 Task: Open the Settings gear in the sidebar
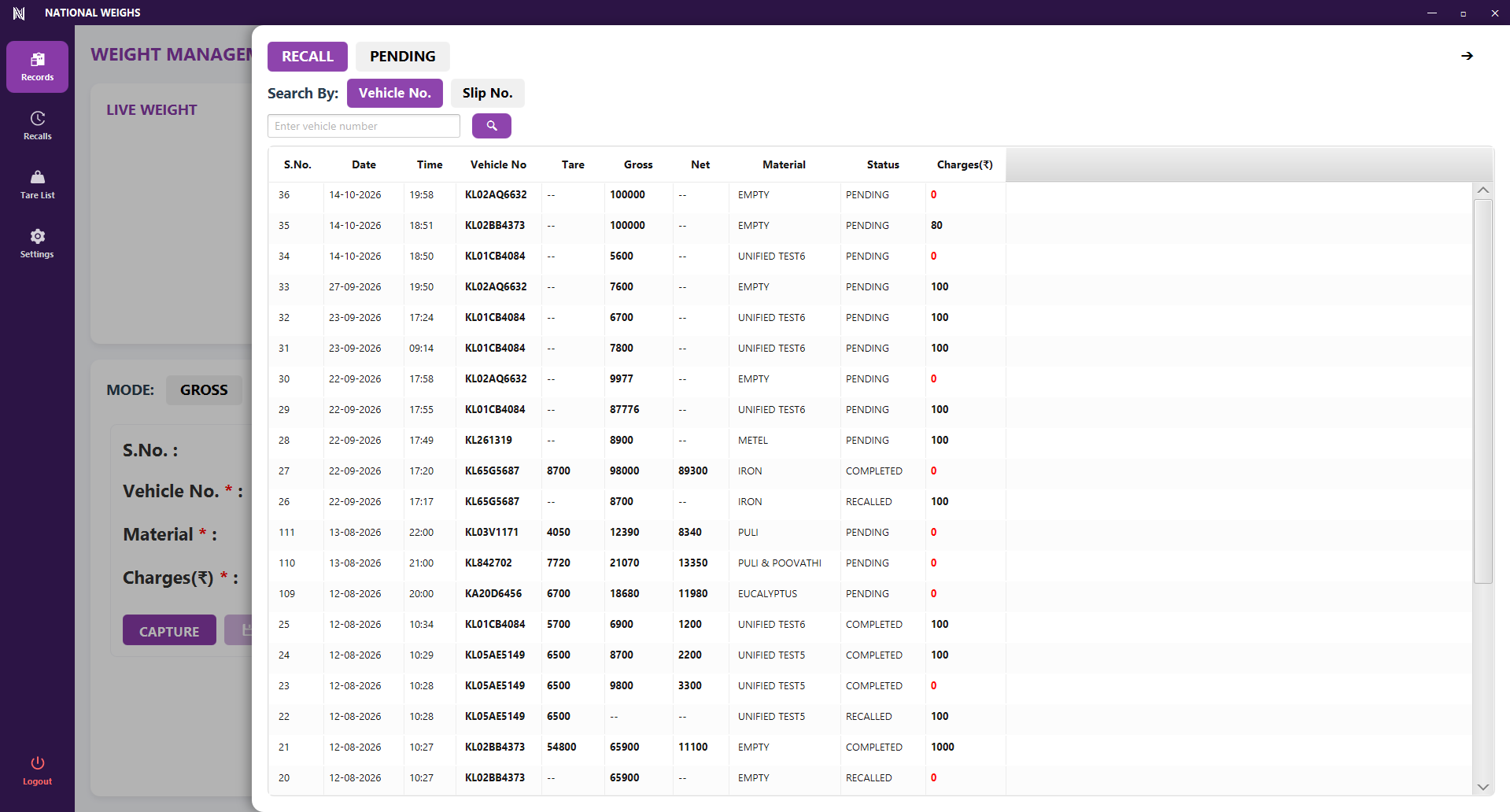click(x=37, y=244)
